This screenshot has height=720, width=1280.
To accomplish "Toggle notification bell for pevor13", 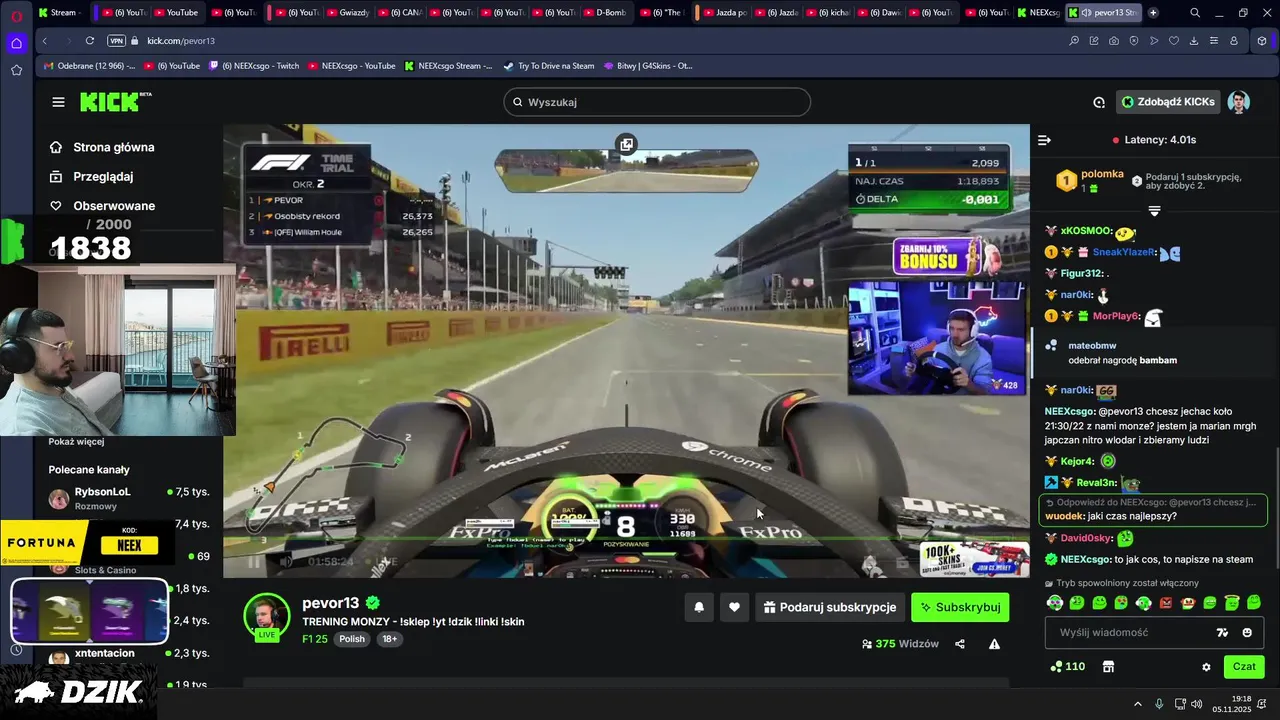I will pos(699,607).
